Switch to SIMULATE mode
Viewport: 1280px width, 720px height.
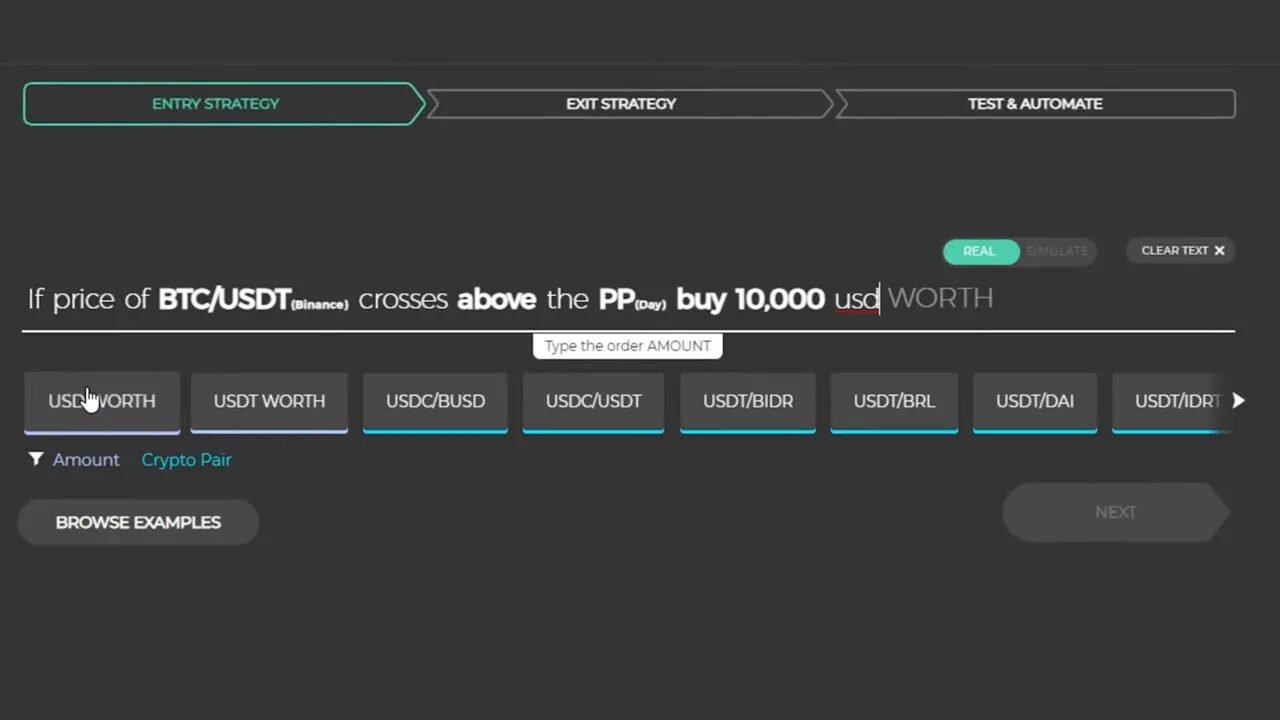pyautogui.click(x=1056, y=251)
